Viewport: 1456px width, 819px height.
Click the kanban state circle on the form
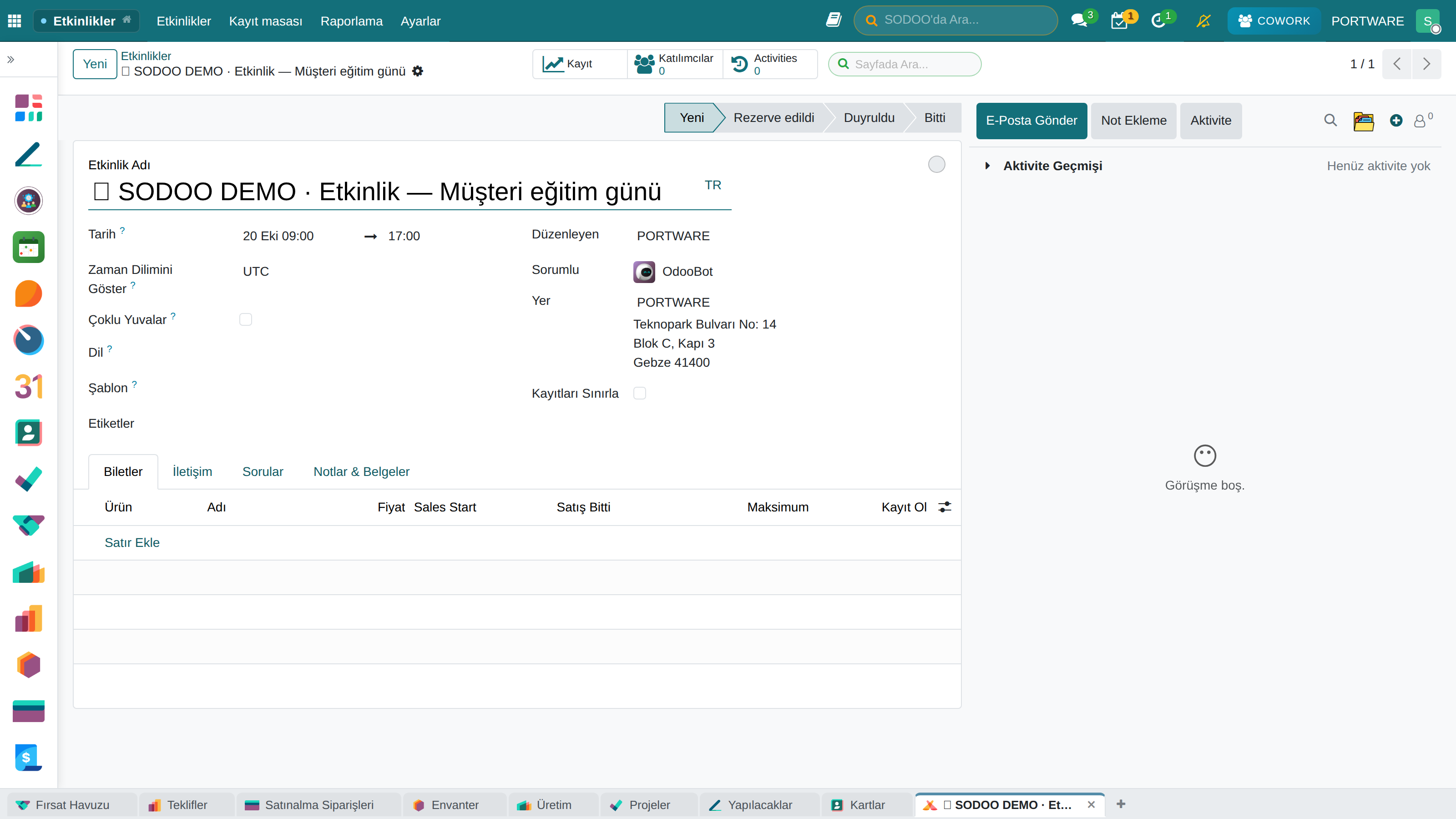tap(936, 164)
